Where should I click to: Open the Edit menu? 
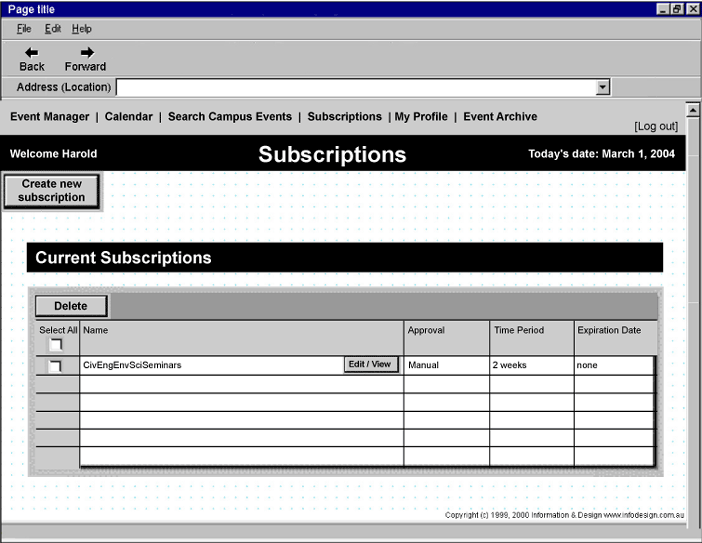pos(53,29)
